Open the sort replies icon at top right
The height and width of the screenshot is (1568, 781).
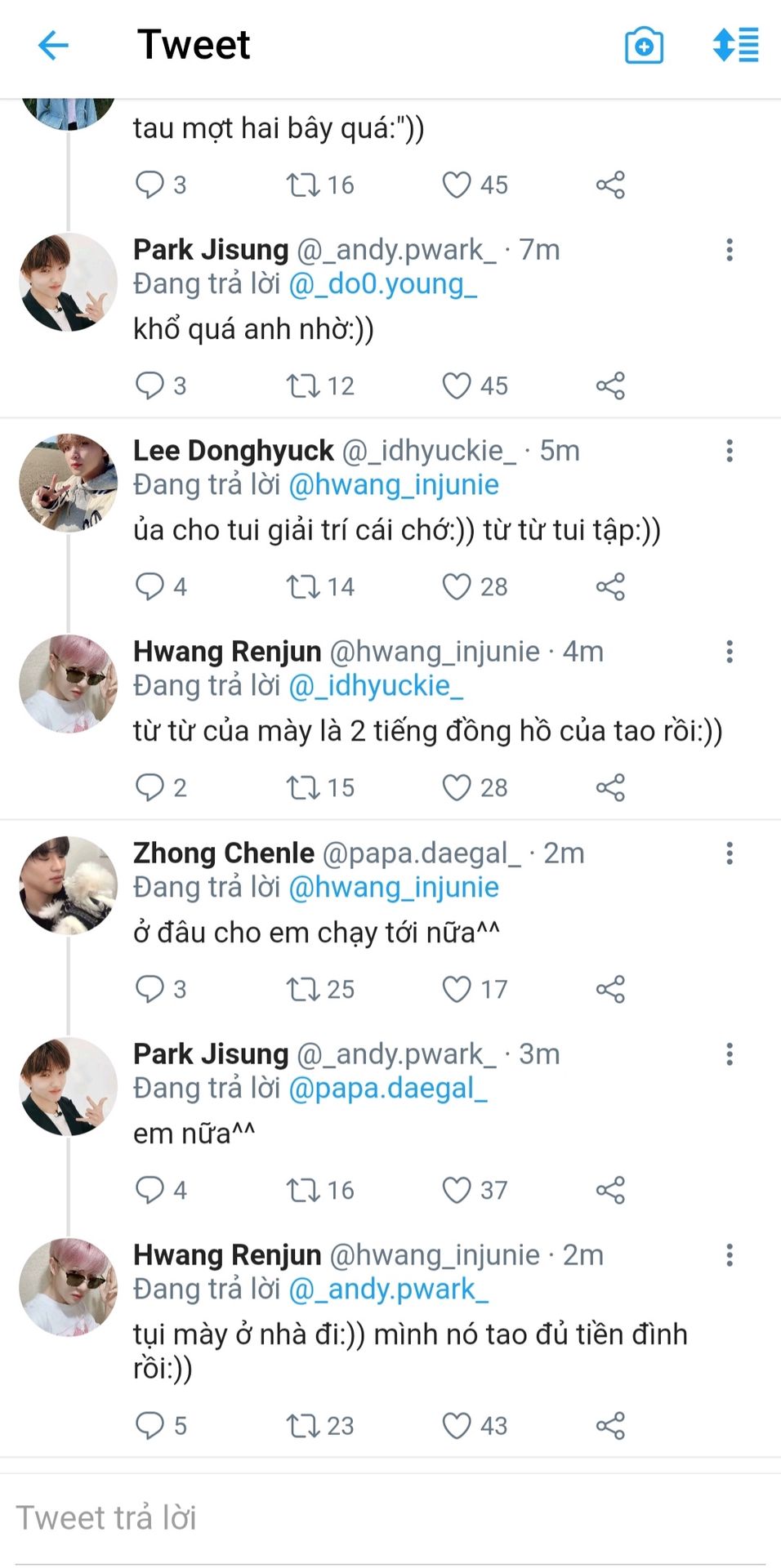pyautogui.click(x=736, y=45)
